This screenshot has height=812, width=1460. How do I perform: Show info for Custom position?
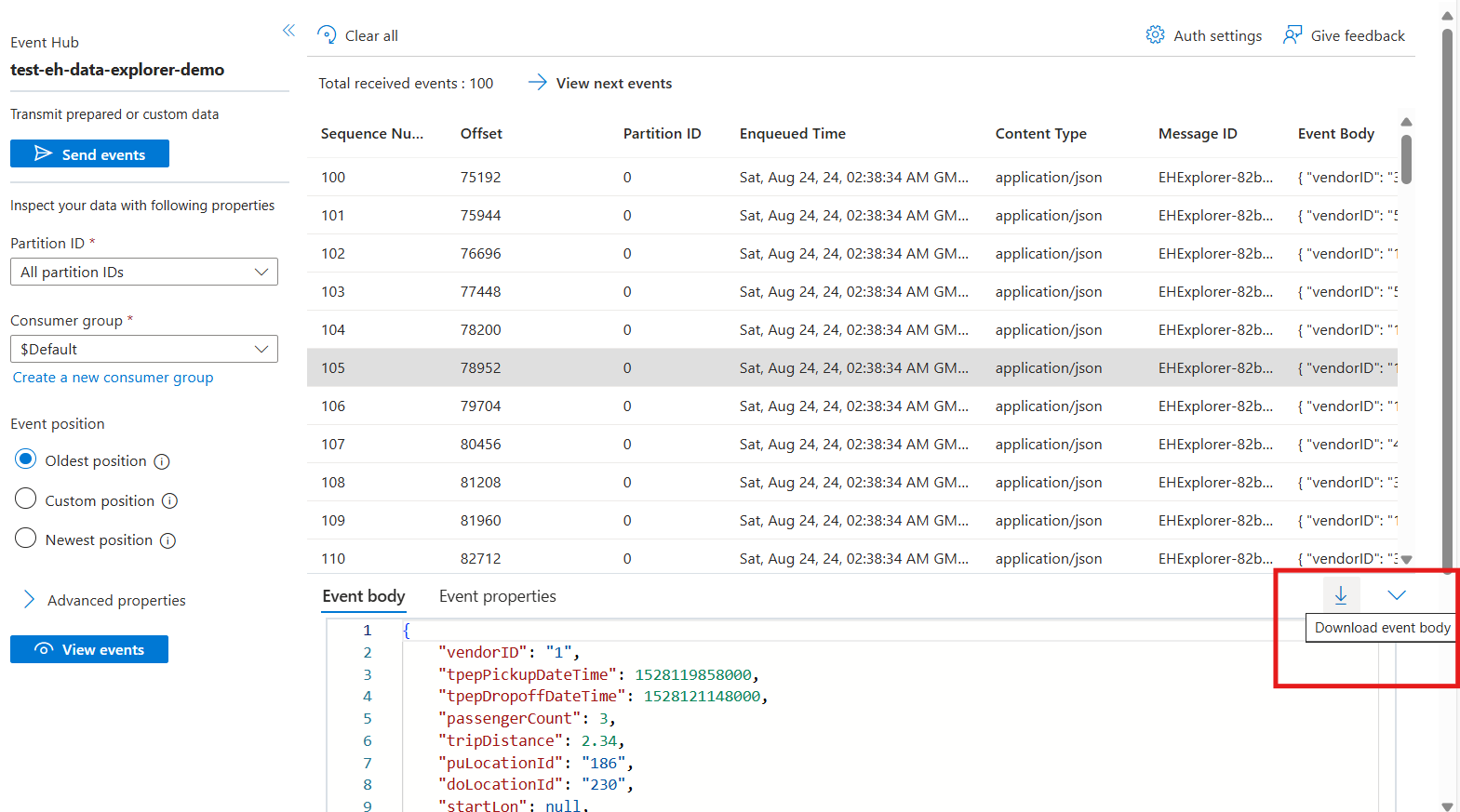click(x=169, y=501)
